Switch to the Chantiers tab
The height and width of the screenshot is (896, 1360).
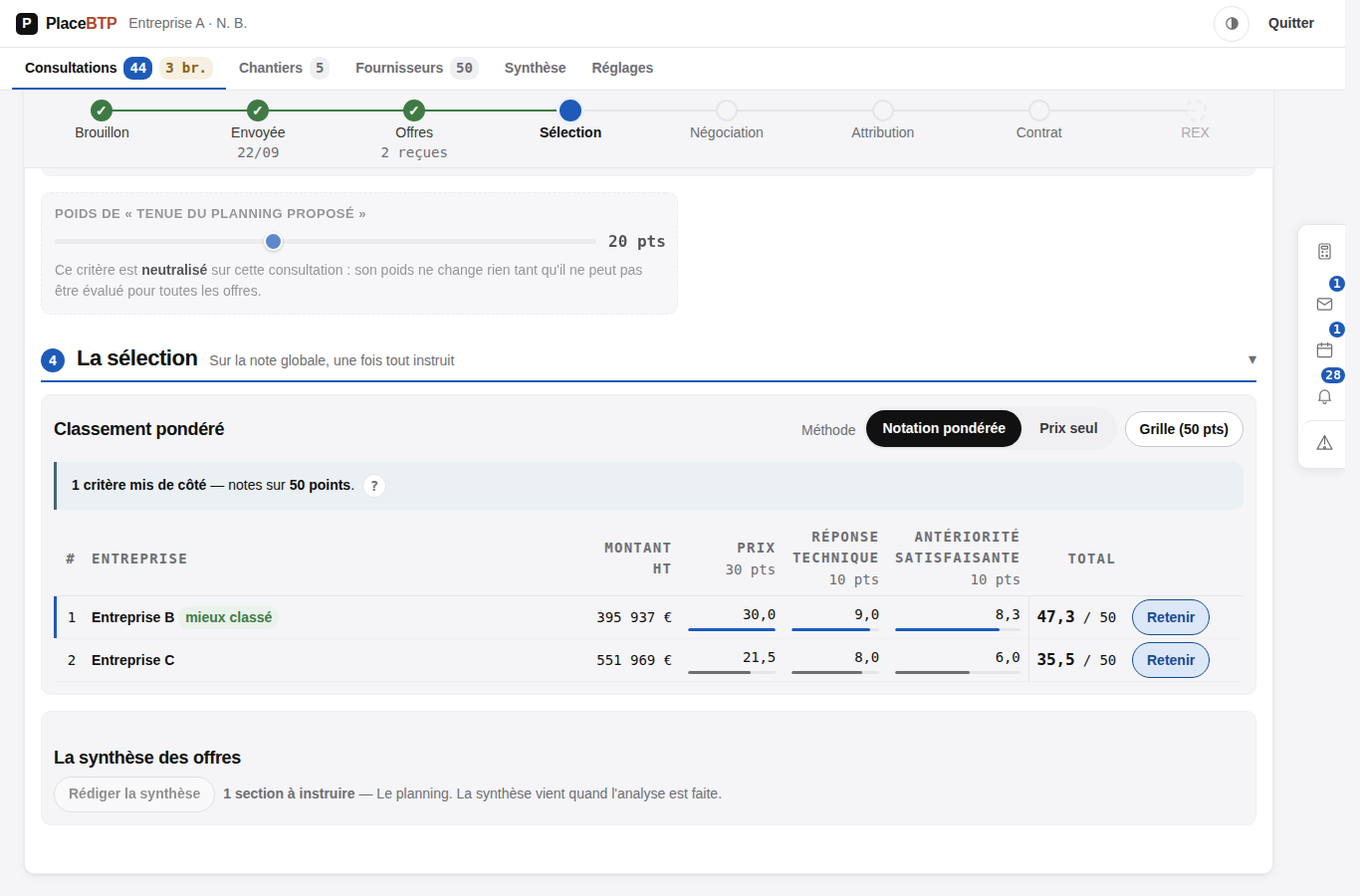[284, 68]
